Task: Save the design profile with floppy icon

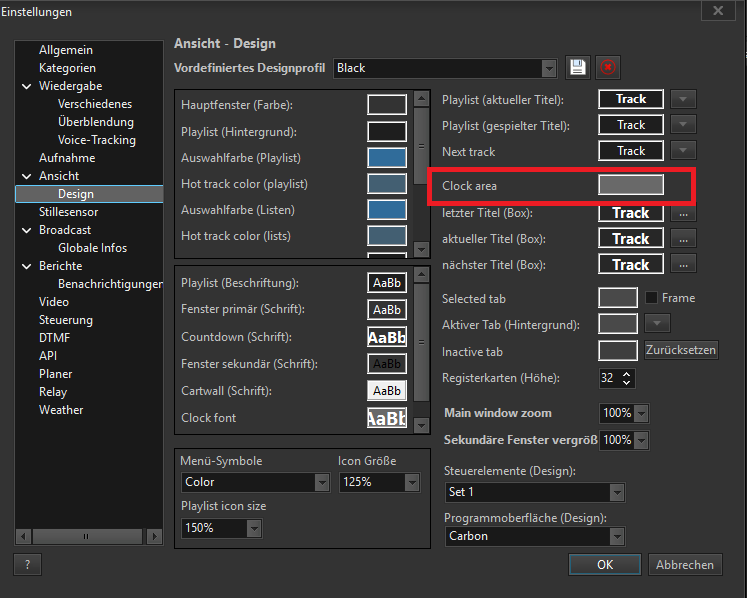Action: tap(577, 67)
